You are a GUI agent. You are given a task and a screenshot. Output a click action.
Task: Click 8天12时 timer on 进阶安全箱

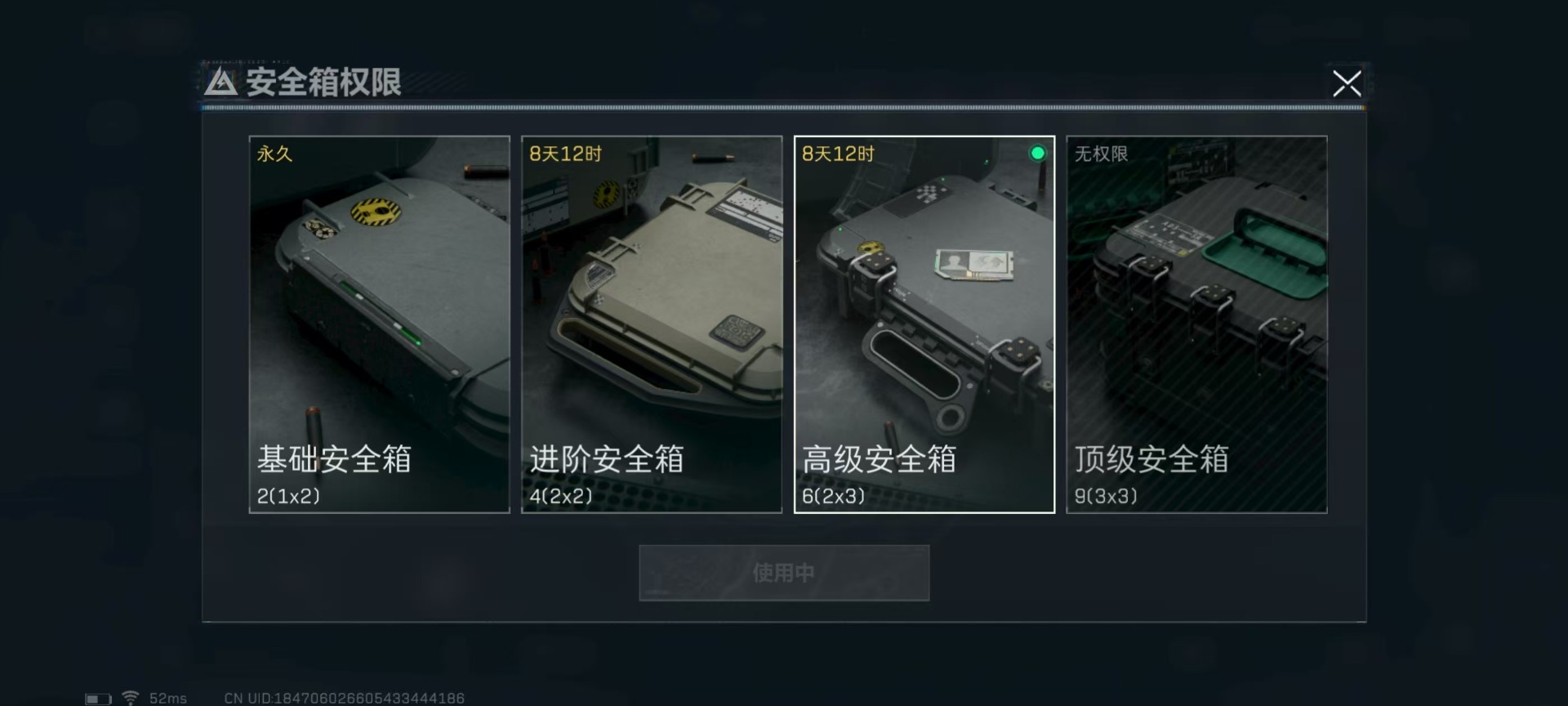coord(565,154)
